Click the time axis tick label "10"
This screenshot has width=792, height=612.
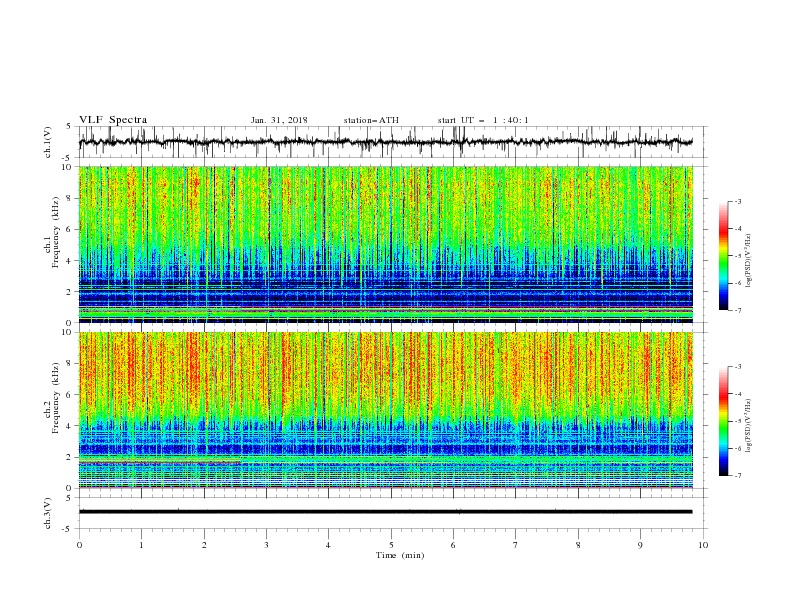point(703,545)
